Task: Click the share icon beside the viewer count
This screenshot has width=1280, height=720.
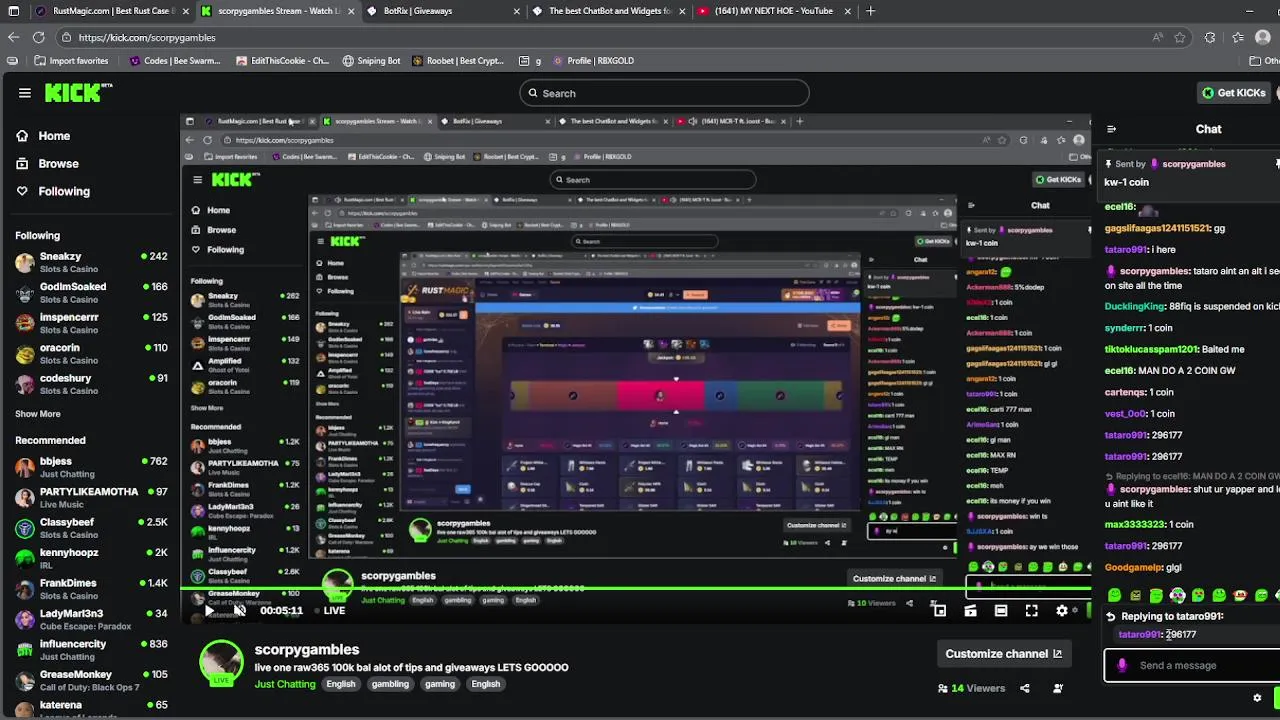Action: [1024, 688]
